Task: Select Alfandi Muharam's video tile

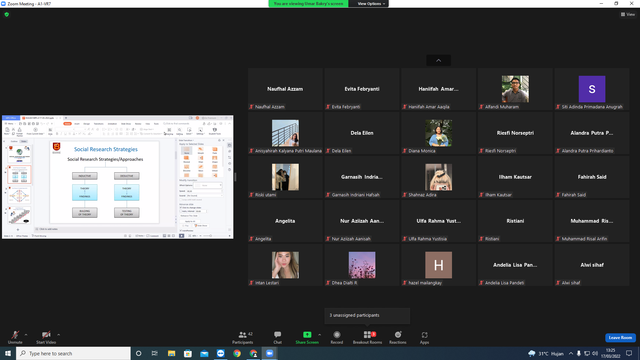Action: (x=515, y=89)
